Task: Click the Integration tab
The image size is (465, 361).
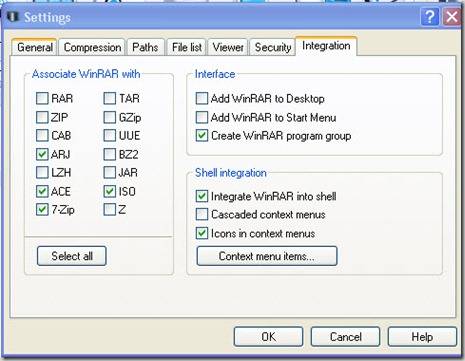Action: pos(326,46)
